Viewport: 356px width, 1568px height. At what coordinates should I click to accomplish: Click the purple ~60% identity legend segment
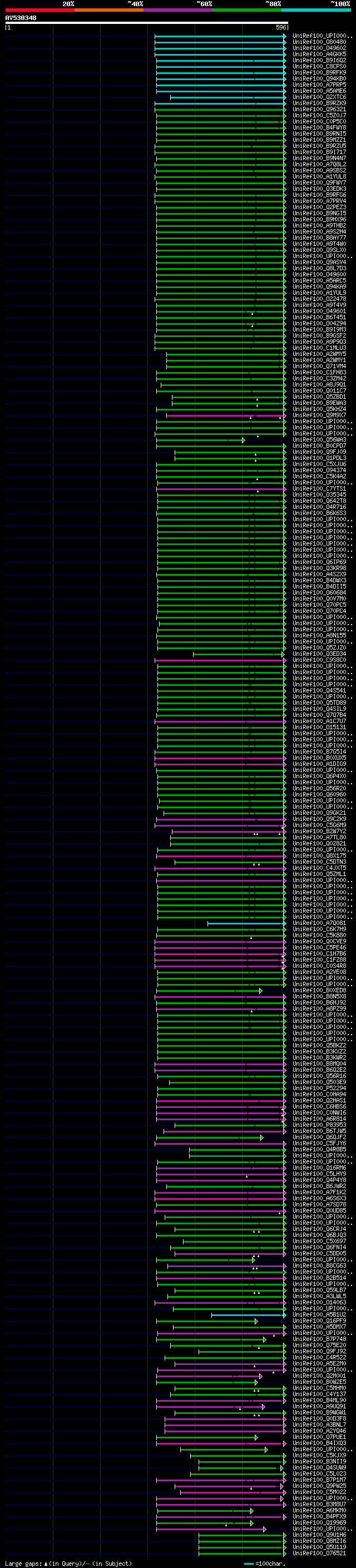(x=177, y=10)
